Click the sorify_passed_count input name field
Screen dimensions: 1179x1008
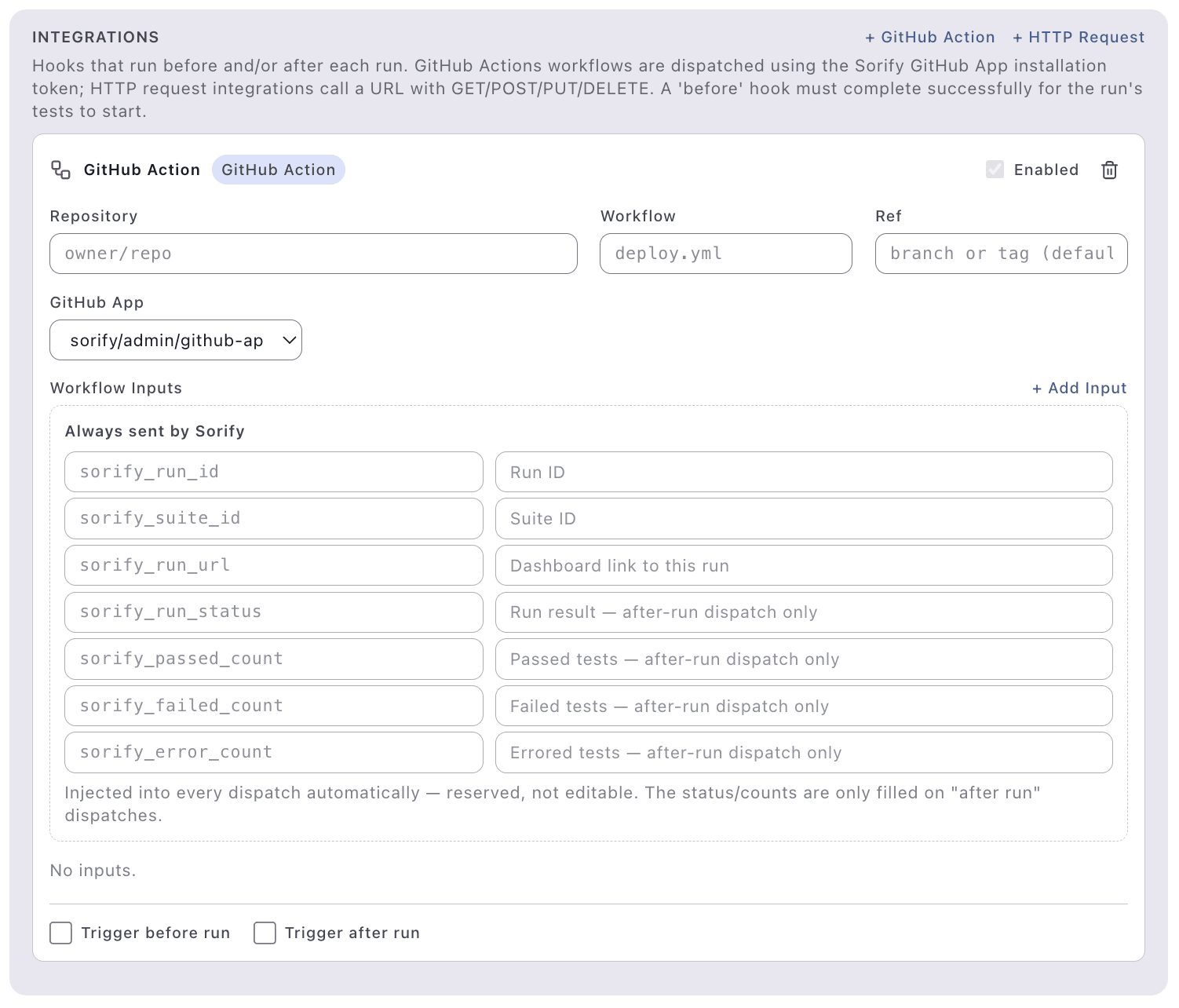[x=274, y=659]
